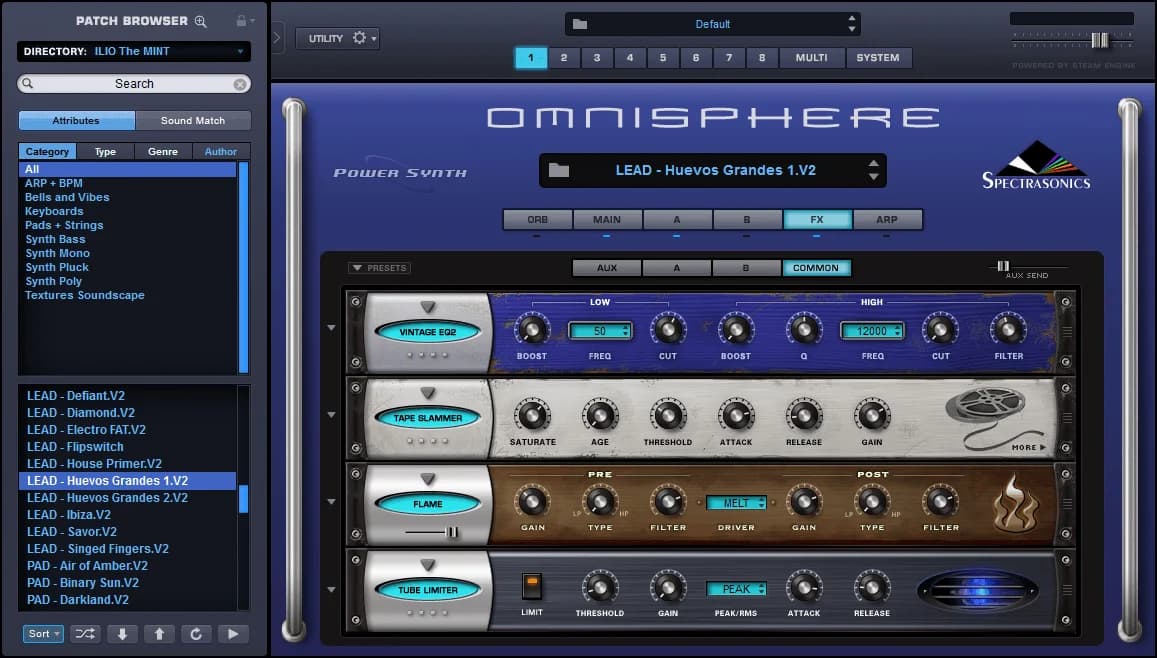Screen dimensions: 1157x658
Task: Open the MELT driver dropdown on the Flame effect
Action: tap(737, 503)
